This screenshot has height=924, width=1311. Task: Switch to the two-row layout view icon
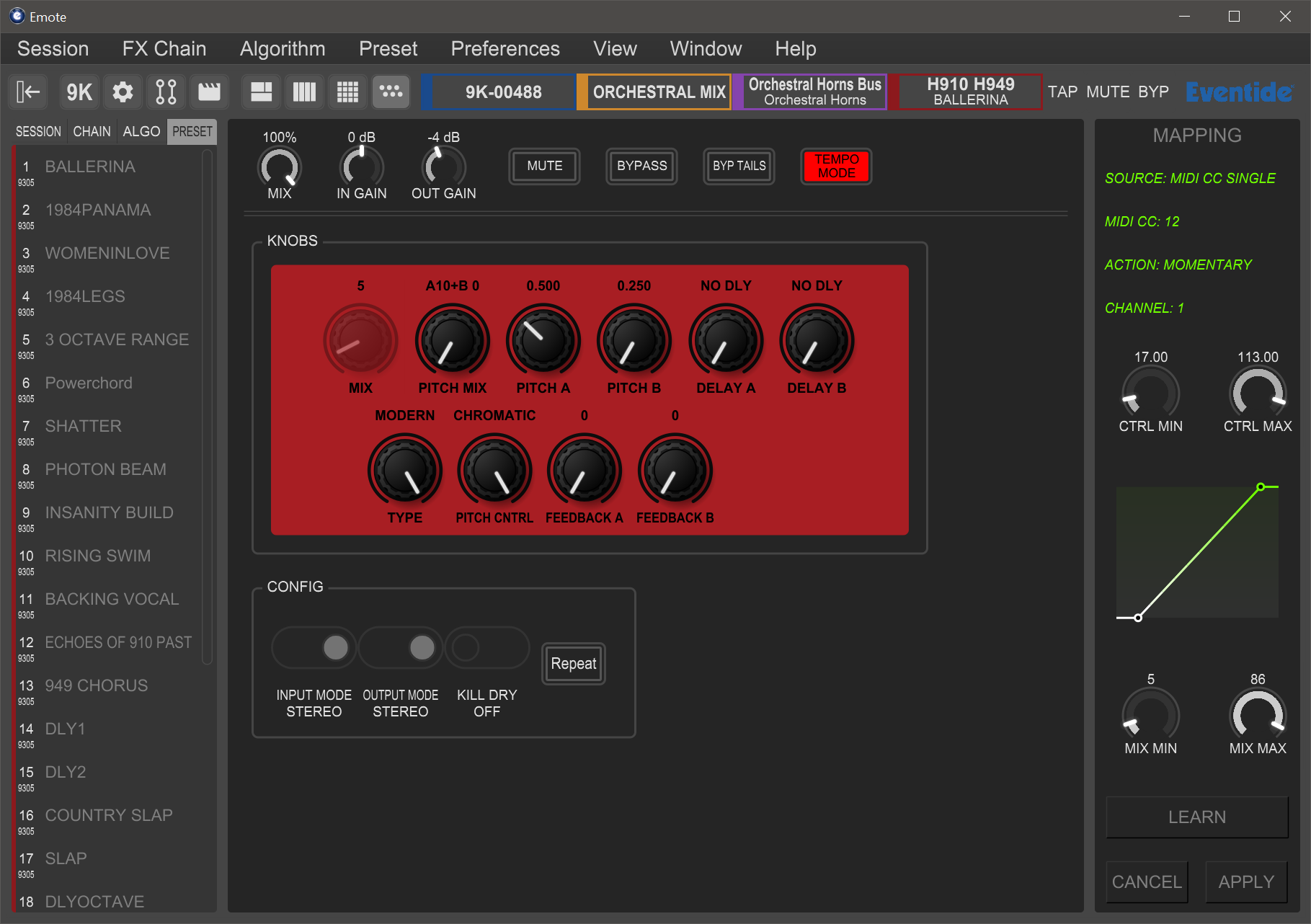(261, 92)
